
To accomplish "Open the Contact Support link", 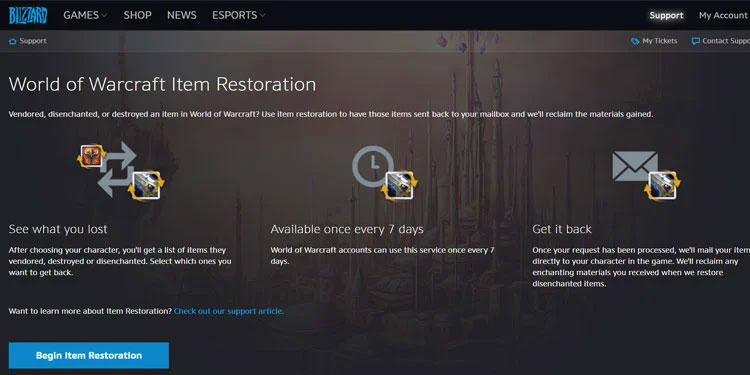I will [726, 41].
